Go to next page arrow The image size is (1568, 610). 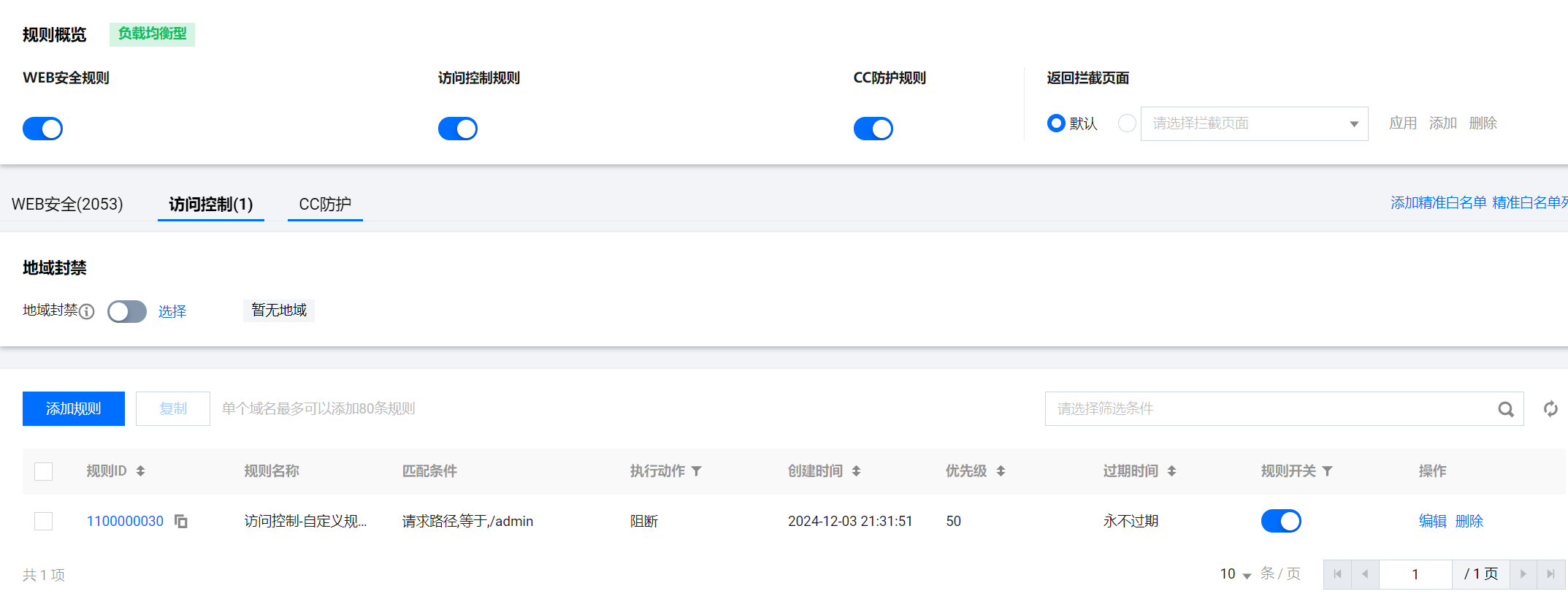pos(1523,574)
